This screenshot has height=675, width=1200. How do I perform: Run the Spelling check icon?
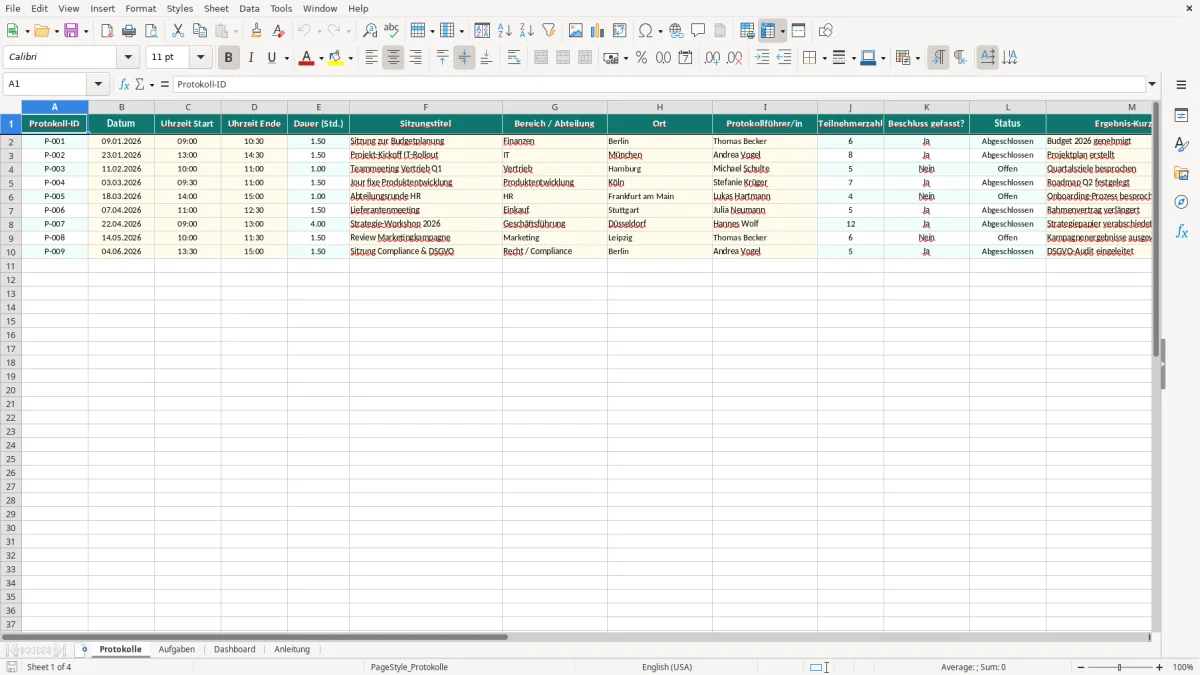(392, 31)
